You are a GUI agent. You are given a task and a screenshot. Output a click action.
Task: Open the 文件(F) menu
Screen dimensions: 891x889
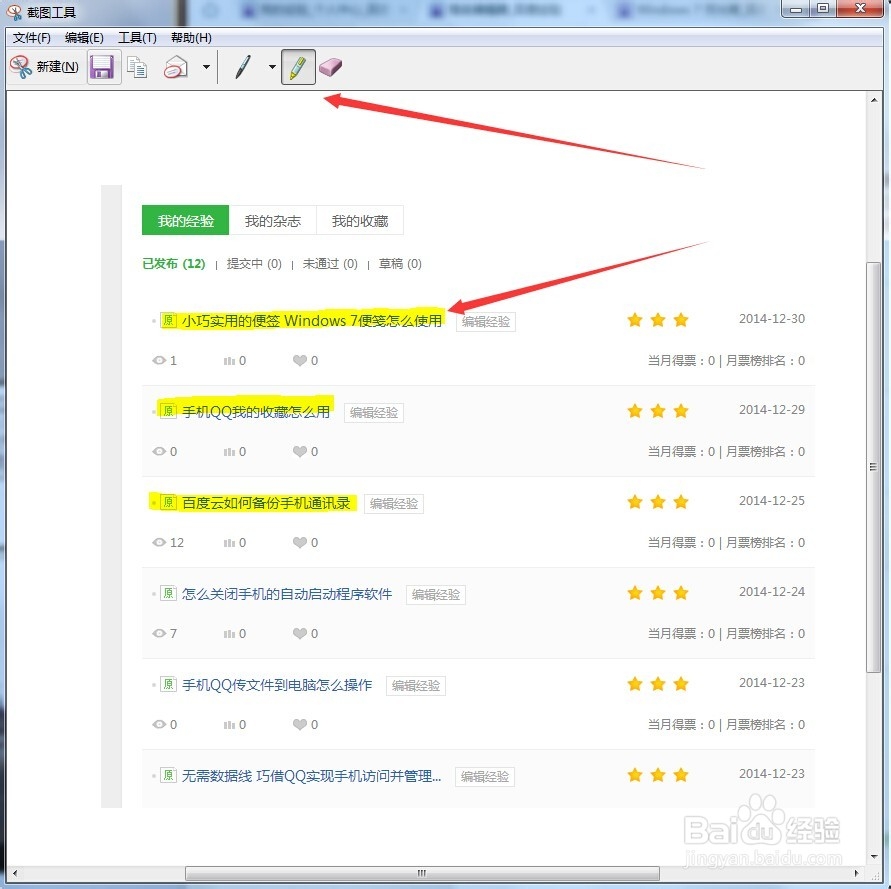32,38
